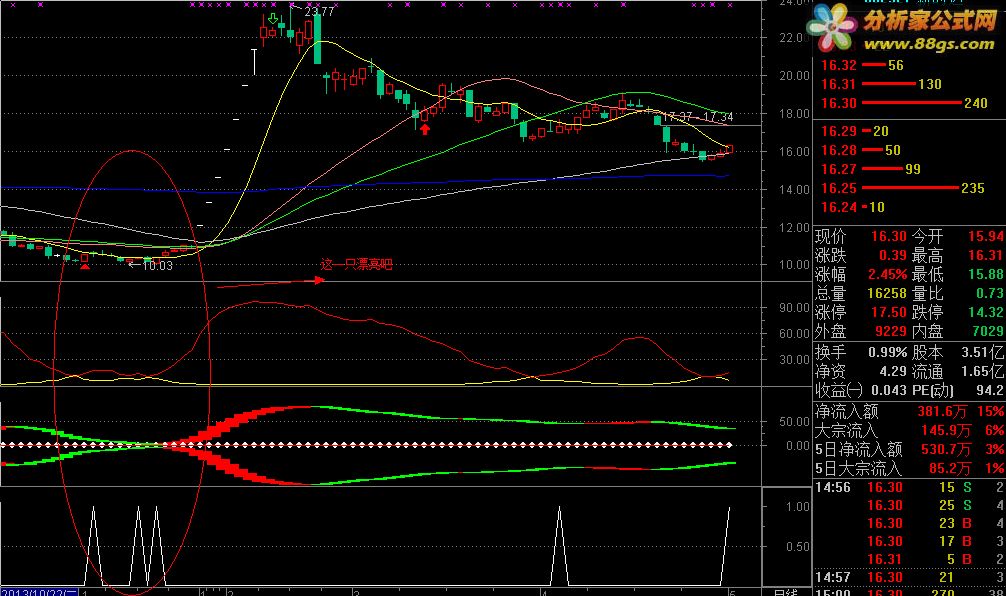Click the 20.00 price axis label

794,76
